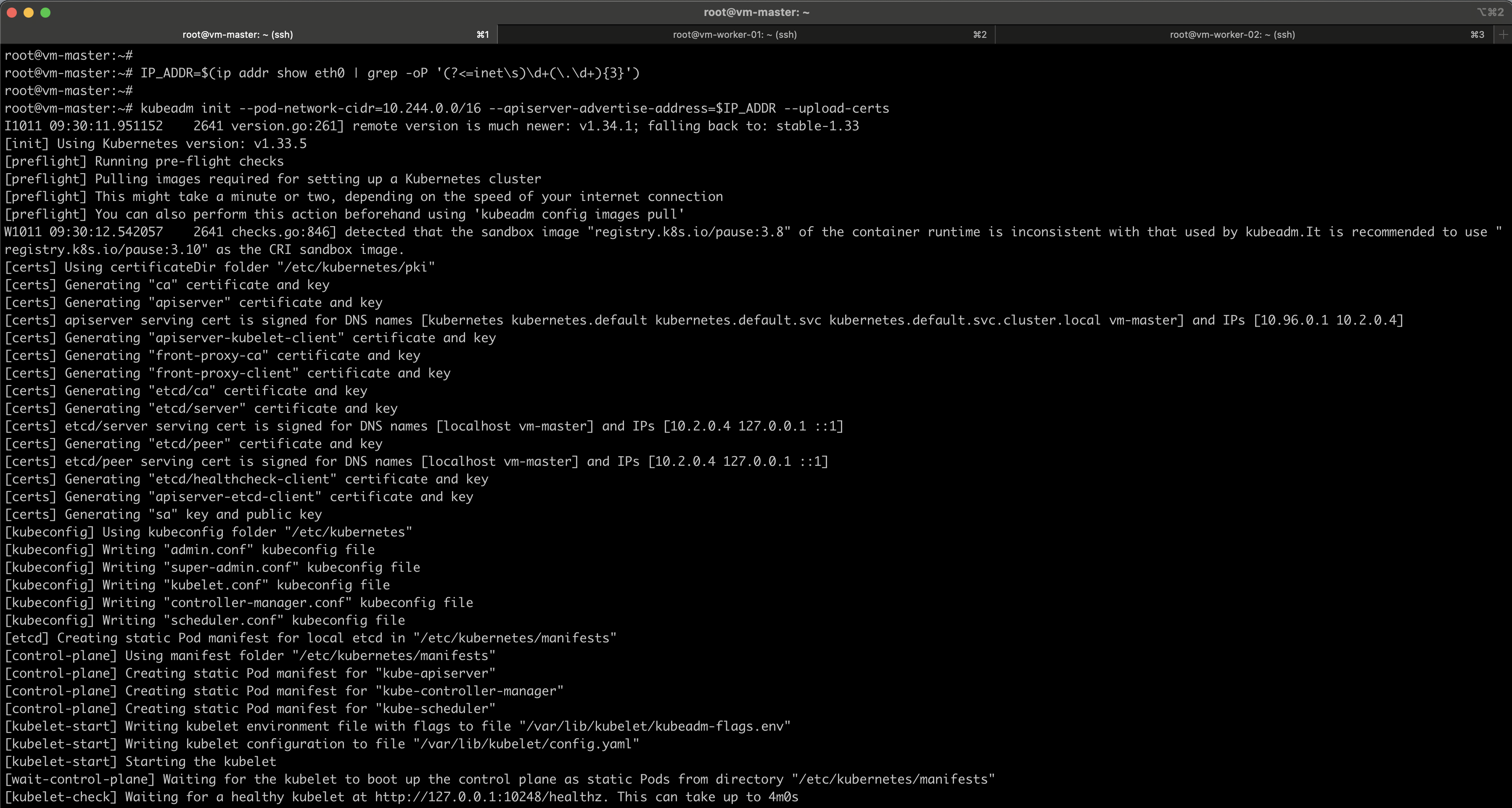This screenshot has width=1512, height=808.
Task: Click the empty prompt on first line
Action: point(69,56)
